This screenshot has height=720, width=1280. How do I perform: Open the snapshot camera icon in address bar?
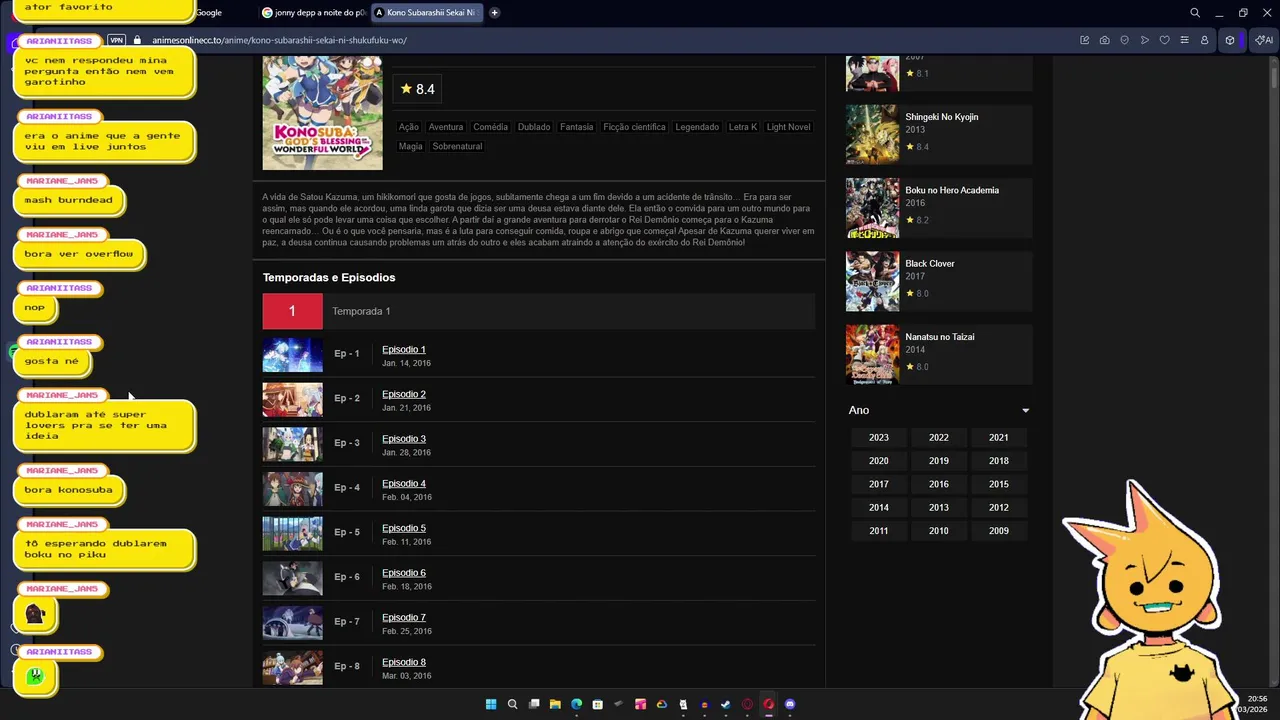coord(1104,40)
